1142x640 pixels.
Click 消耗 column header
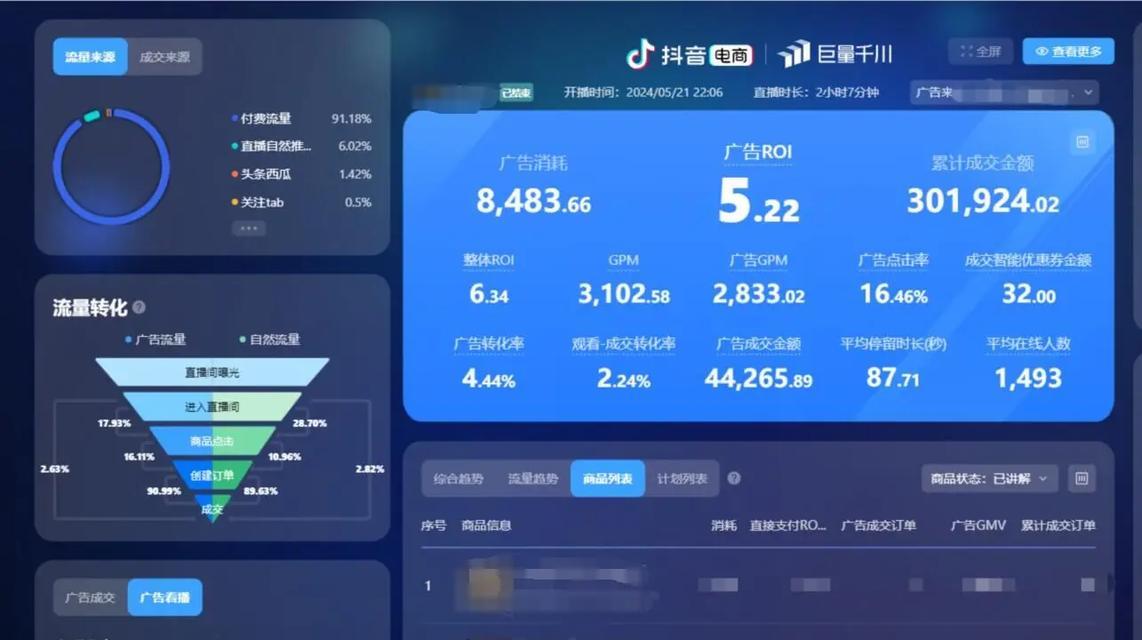724,526
